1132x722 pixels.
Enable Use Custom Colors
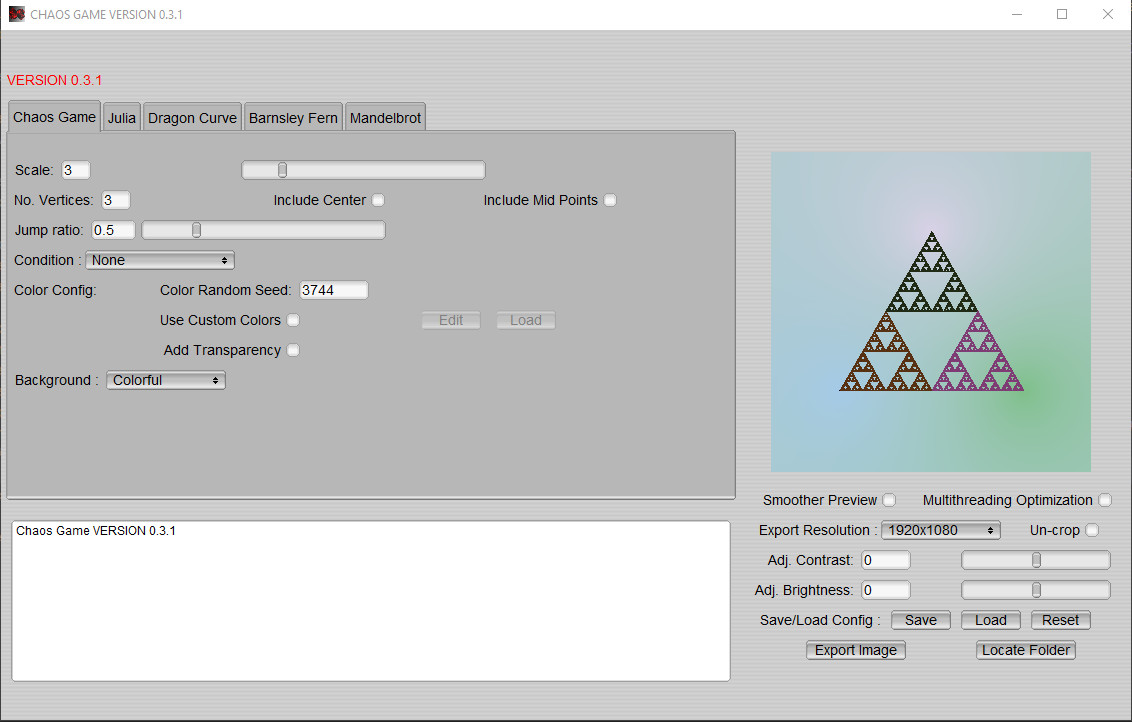293,320
